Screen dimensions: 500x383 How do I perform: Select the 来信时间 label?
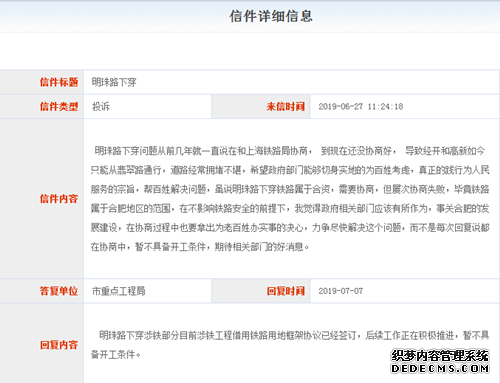click(x=286, y=107)
